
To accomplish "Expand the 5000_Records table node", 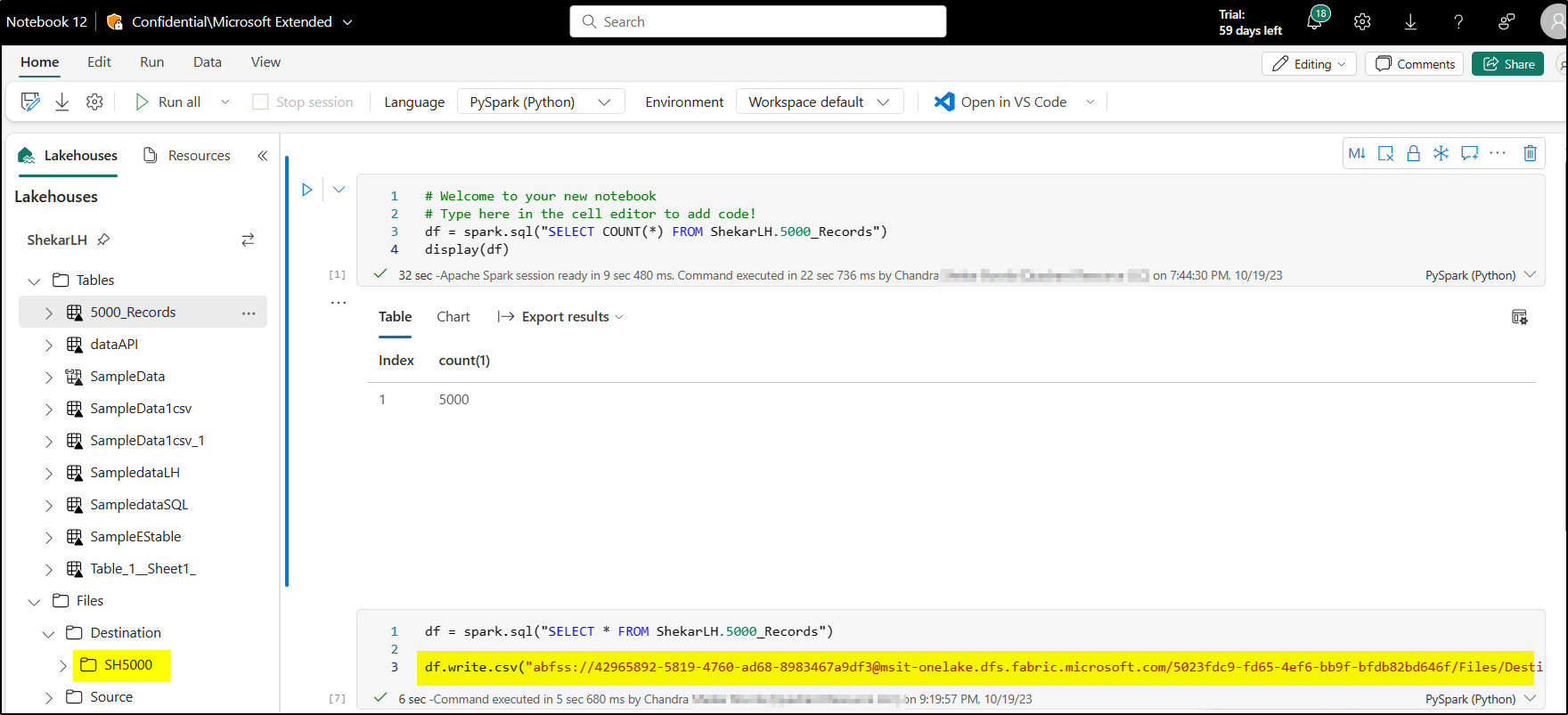I will pos(49,313).
